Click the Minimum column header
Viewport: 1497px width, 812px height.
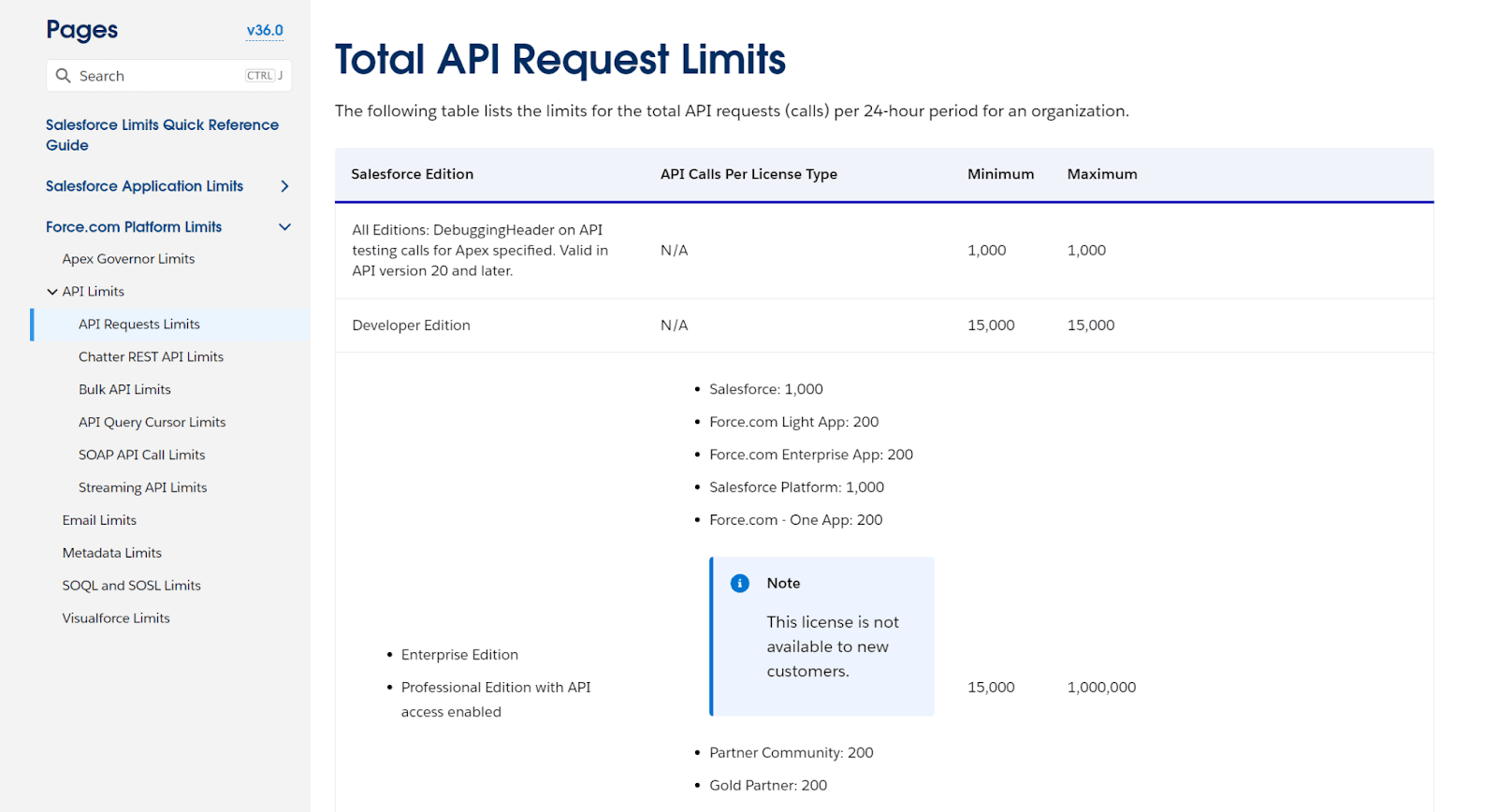tap(1000, 174)
